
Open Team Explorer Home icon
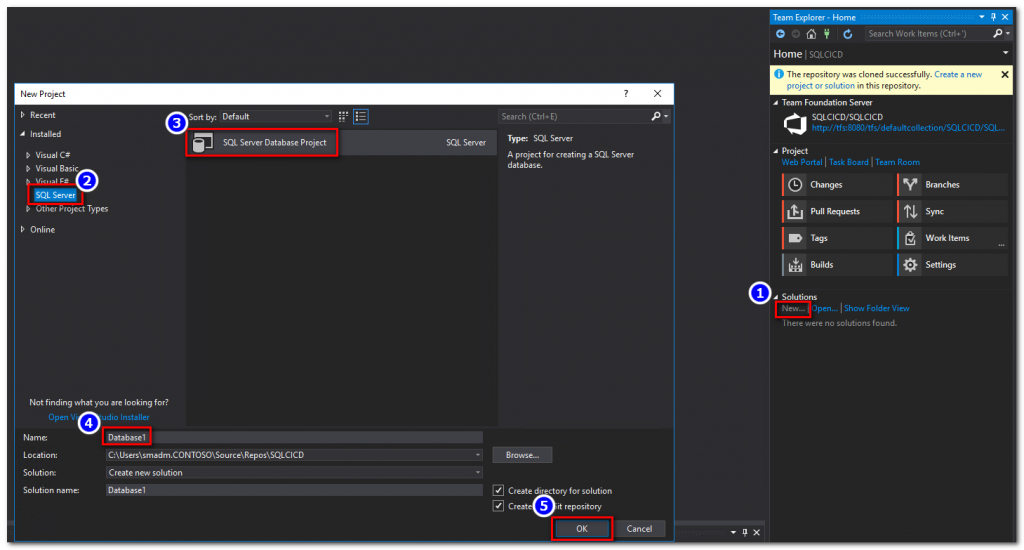point(811,34)
